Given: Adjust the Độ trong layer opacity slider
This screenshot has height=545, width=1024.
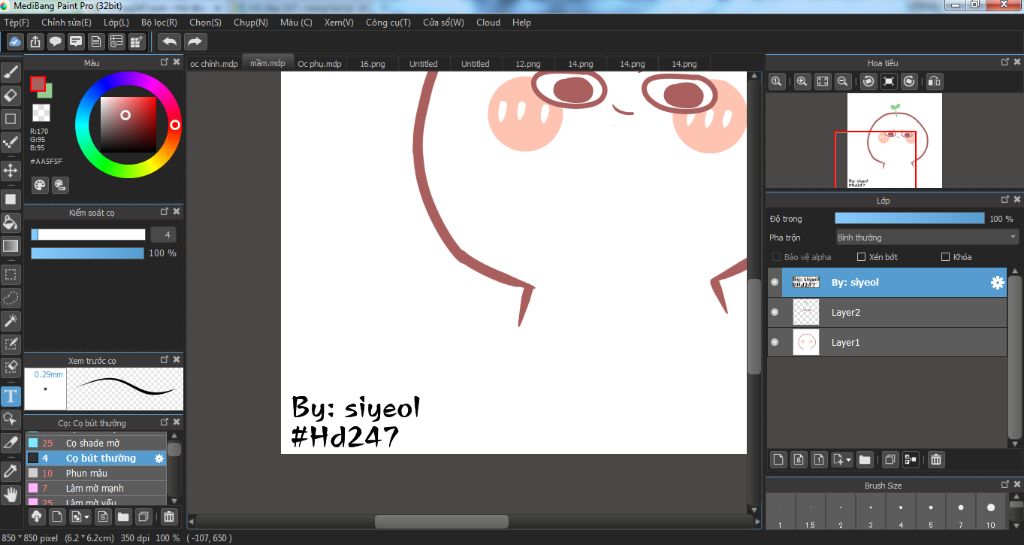Looking at the screenshot, I should point(909,219).
